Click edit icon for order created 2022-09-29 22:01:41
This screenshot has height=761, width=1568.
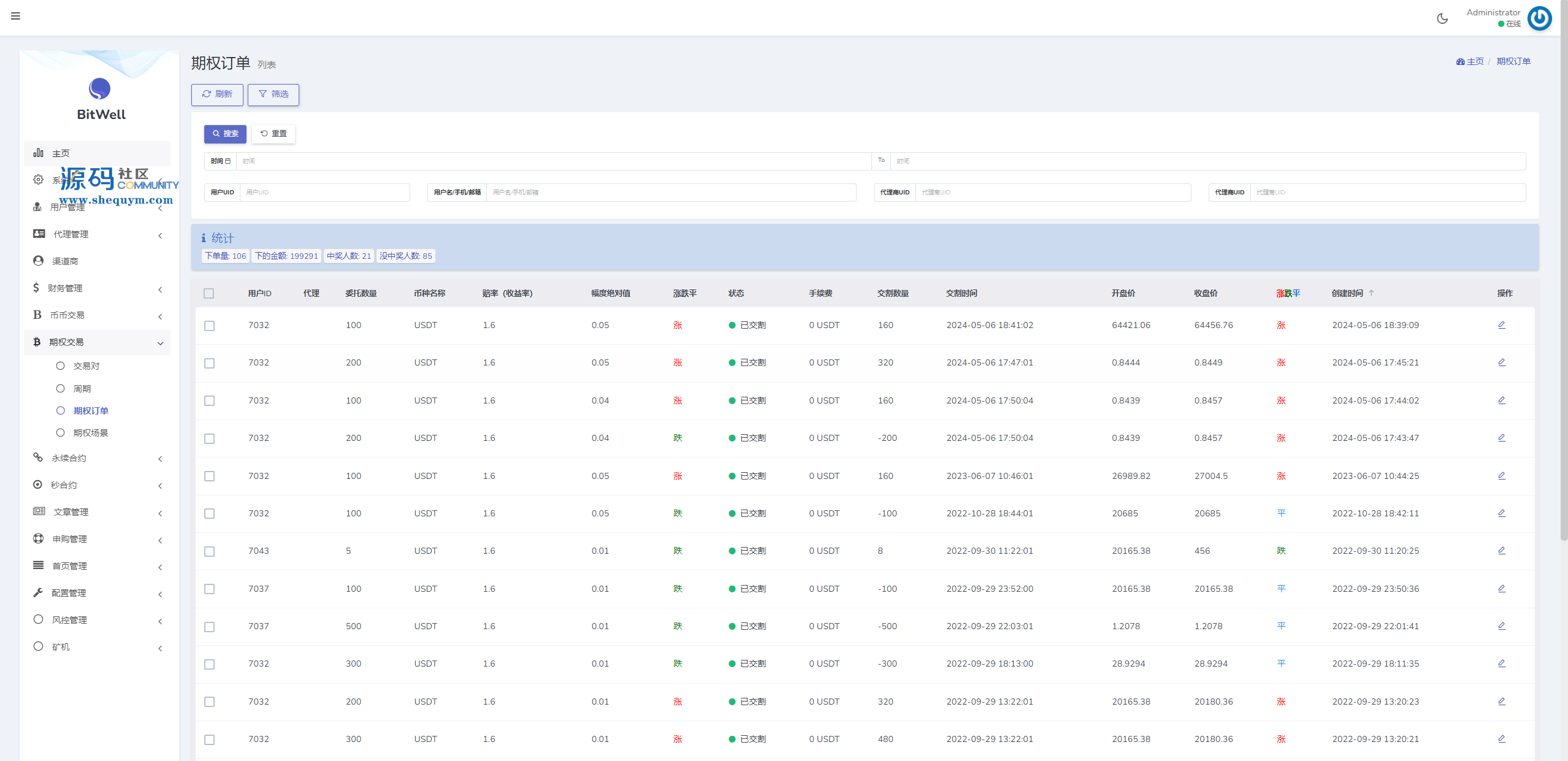[1502, 626]
